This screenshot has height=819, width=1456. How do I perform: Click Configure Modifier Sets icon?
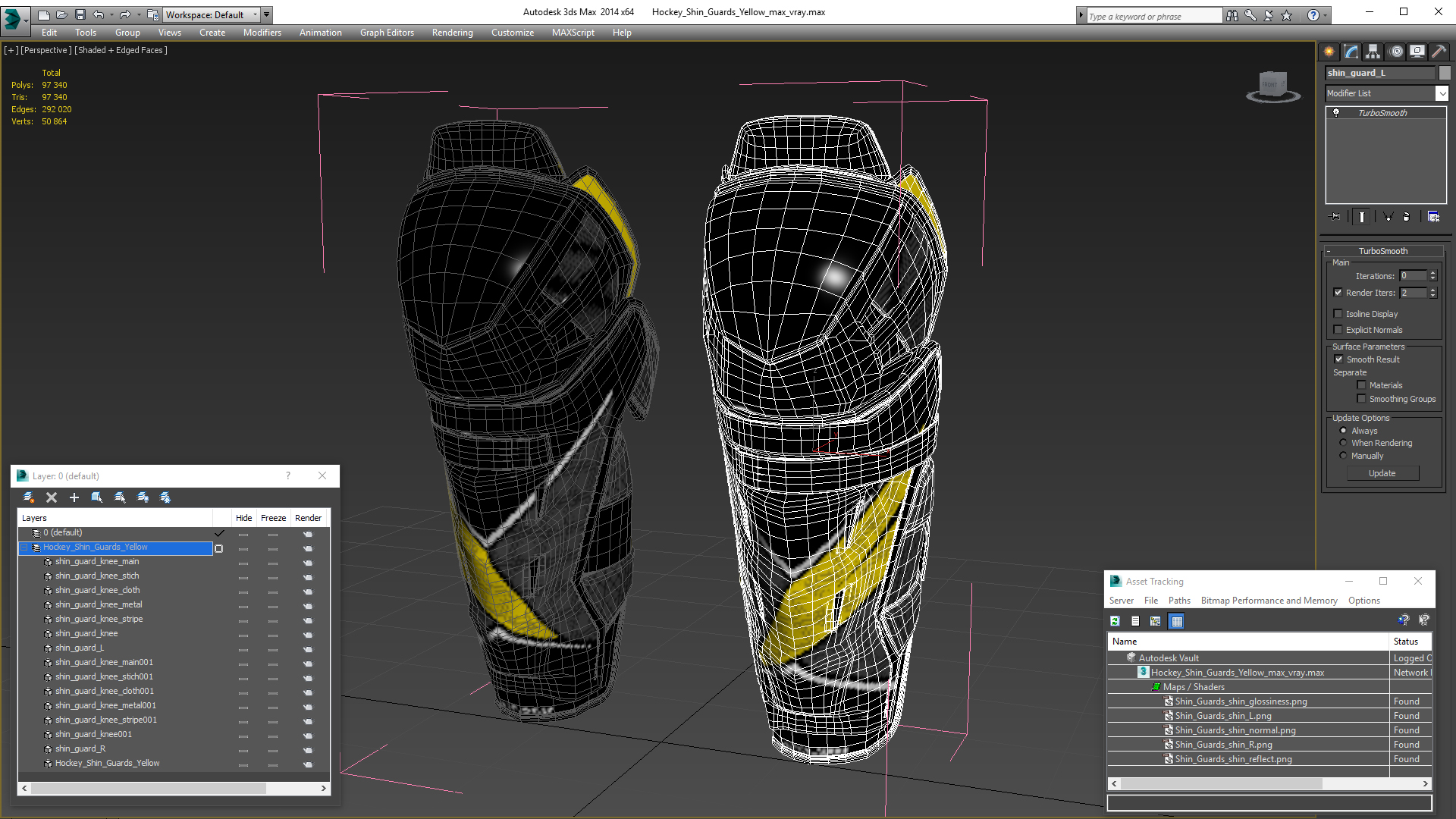(x=1433, y=217)
